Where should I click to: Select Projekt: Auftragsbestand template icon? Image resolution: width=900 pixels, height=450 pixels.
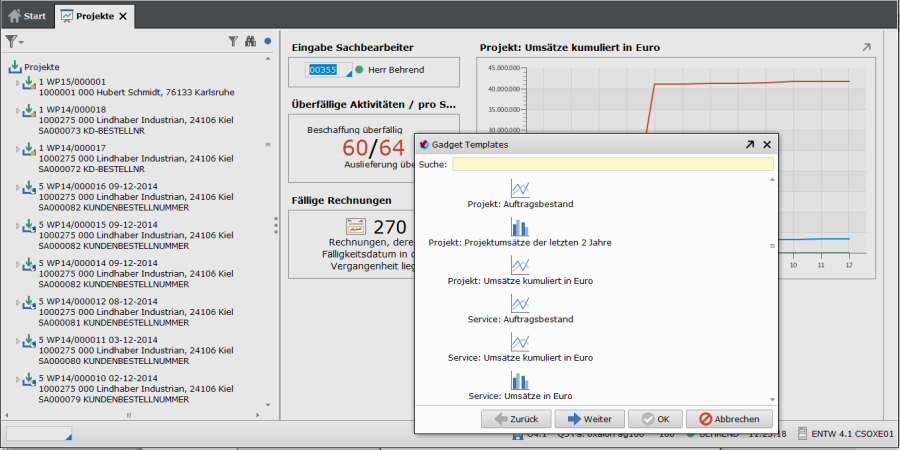click(520, 188)
